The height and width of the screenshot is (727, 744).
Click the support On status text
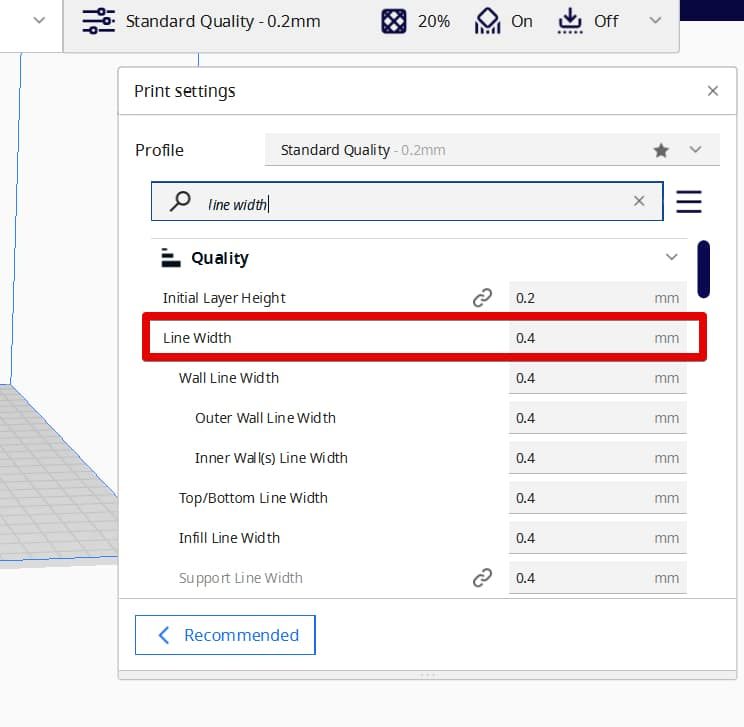tap(521, 21)
